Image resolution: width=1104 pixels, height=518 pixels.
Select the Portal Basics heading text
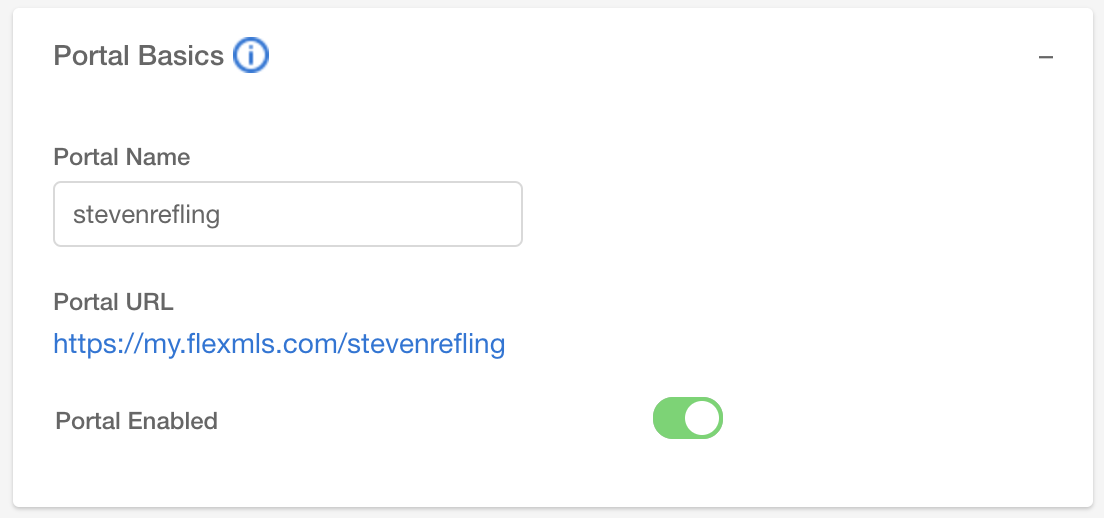point(139,56)
